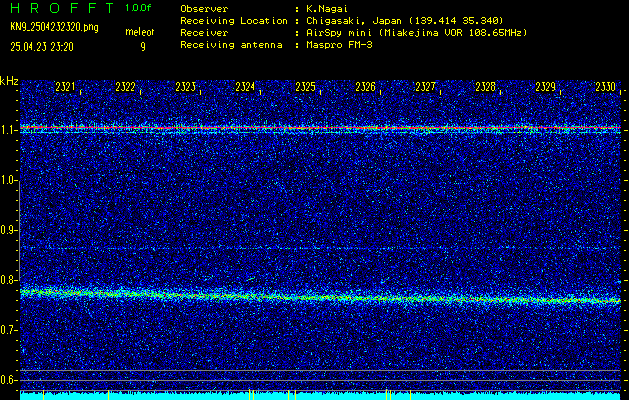Click the 2327 time label
The height and width of the screenshot is (400, 629).
pos(425,87)
